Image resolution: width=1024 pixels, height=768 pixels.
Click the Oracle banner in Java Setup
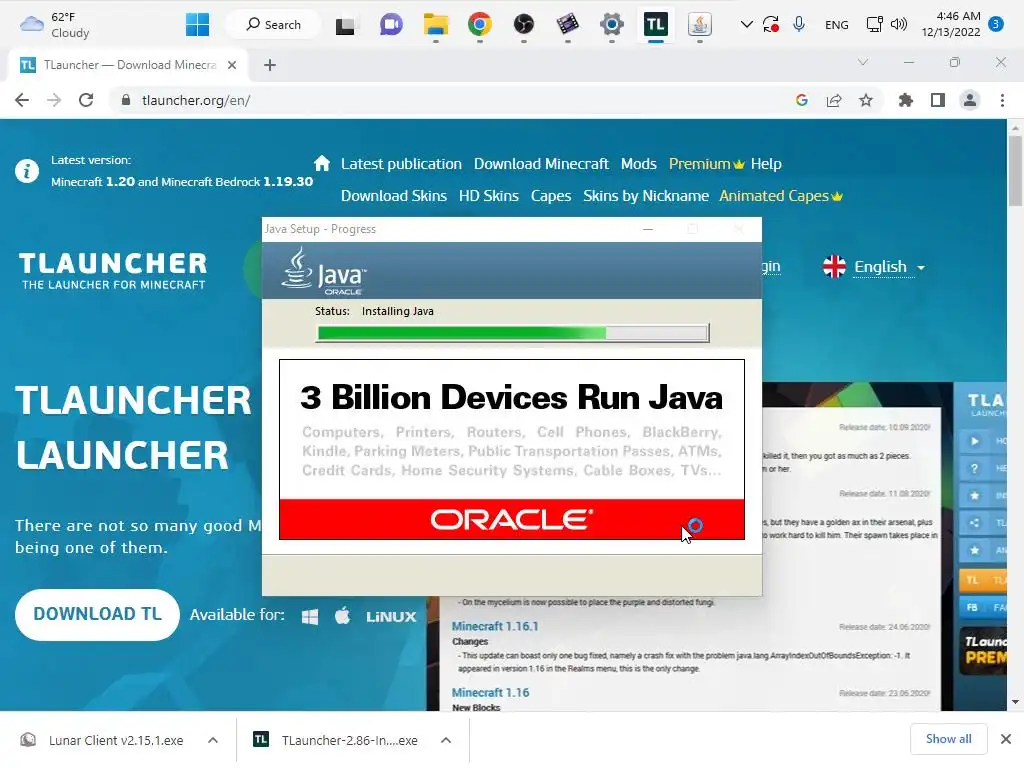[512, 520]
